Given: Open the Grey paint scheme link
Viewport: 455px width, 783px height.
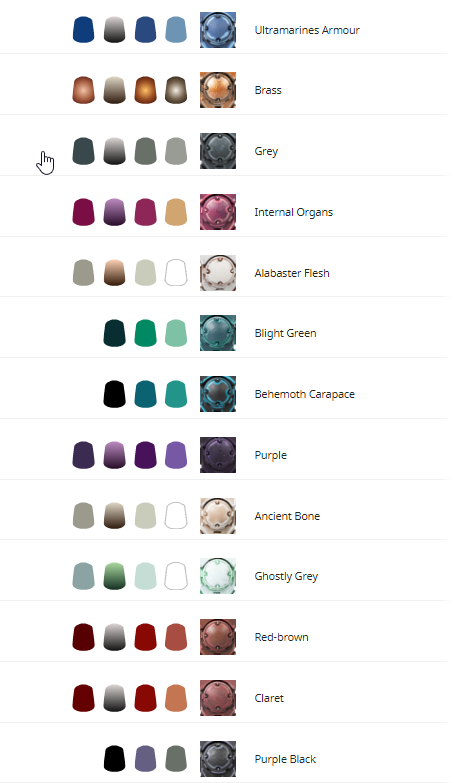Looking at the screenshot, I should pyautogui.click(x=266, y=151).
